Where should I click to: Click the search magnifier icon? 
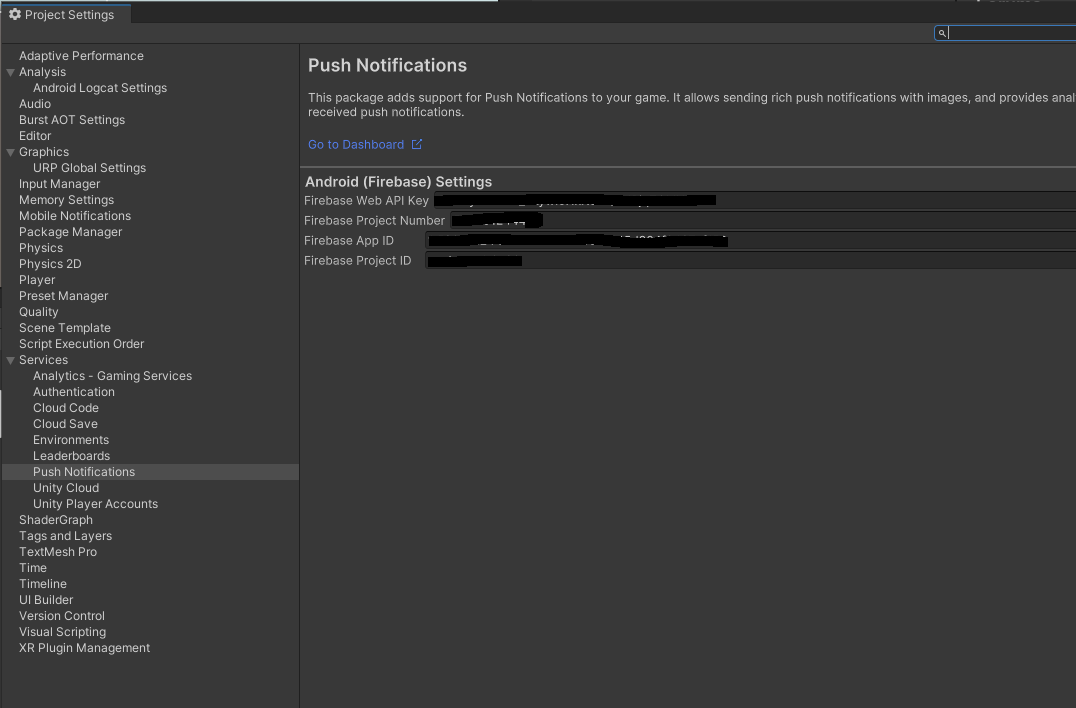tap(942, 33)
